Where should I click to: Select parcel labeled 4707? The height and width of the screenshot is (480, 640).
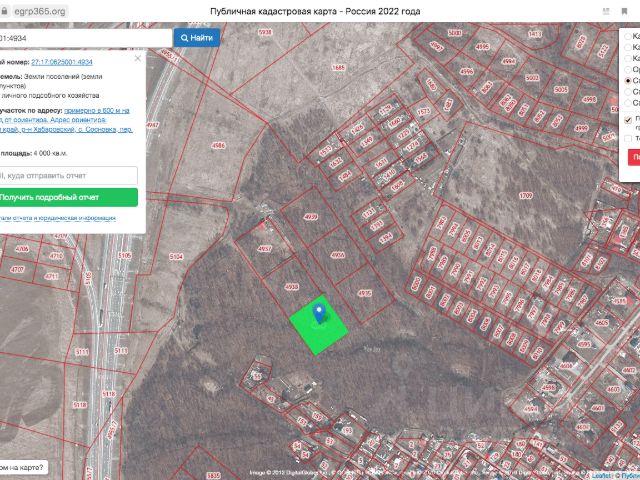pos(17,269)
